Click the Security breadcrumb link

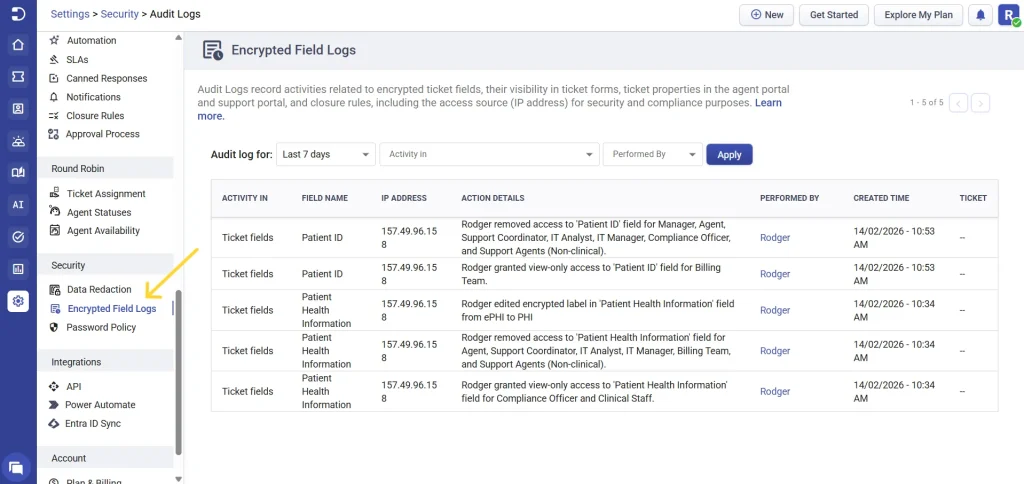[x=120, y=14]
